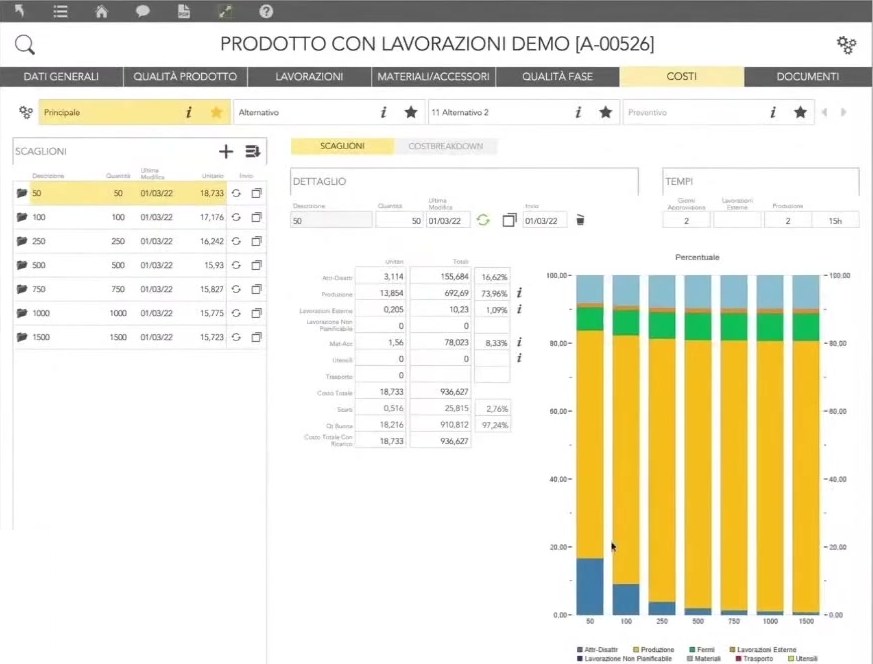873x664 pixels.
Task: Click the copy icon in row 500
Action: click(256, 265)
